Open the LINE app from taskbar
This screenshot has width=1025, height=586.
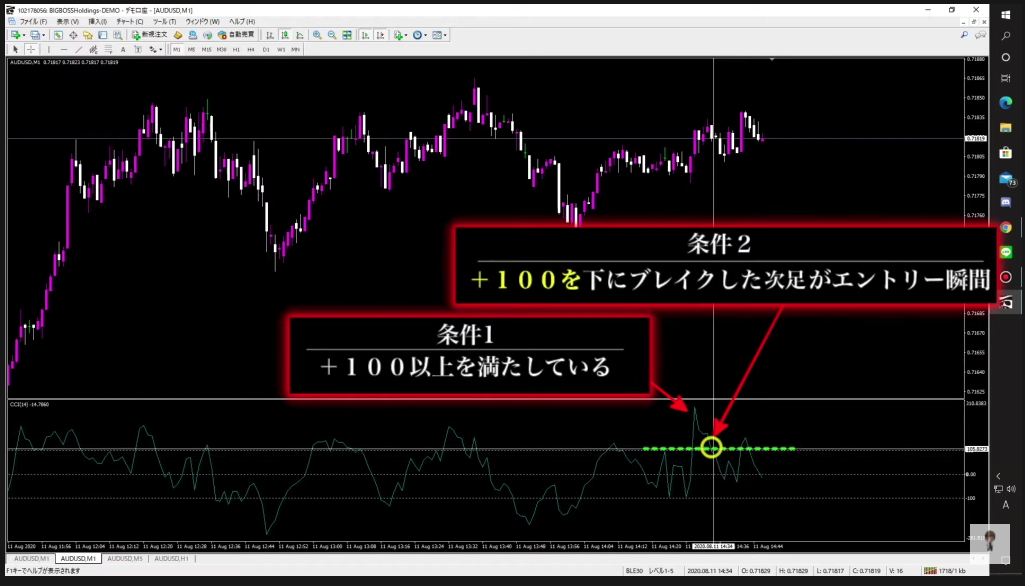tap(1005, 252)
